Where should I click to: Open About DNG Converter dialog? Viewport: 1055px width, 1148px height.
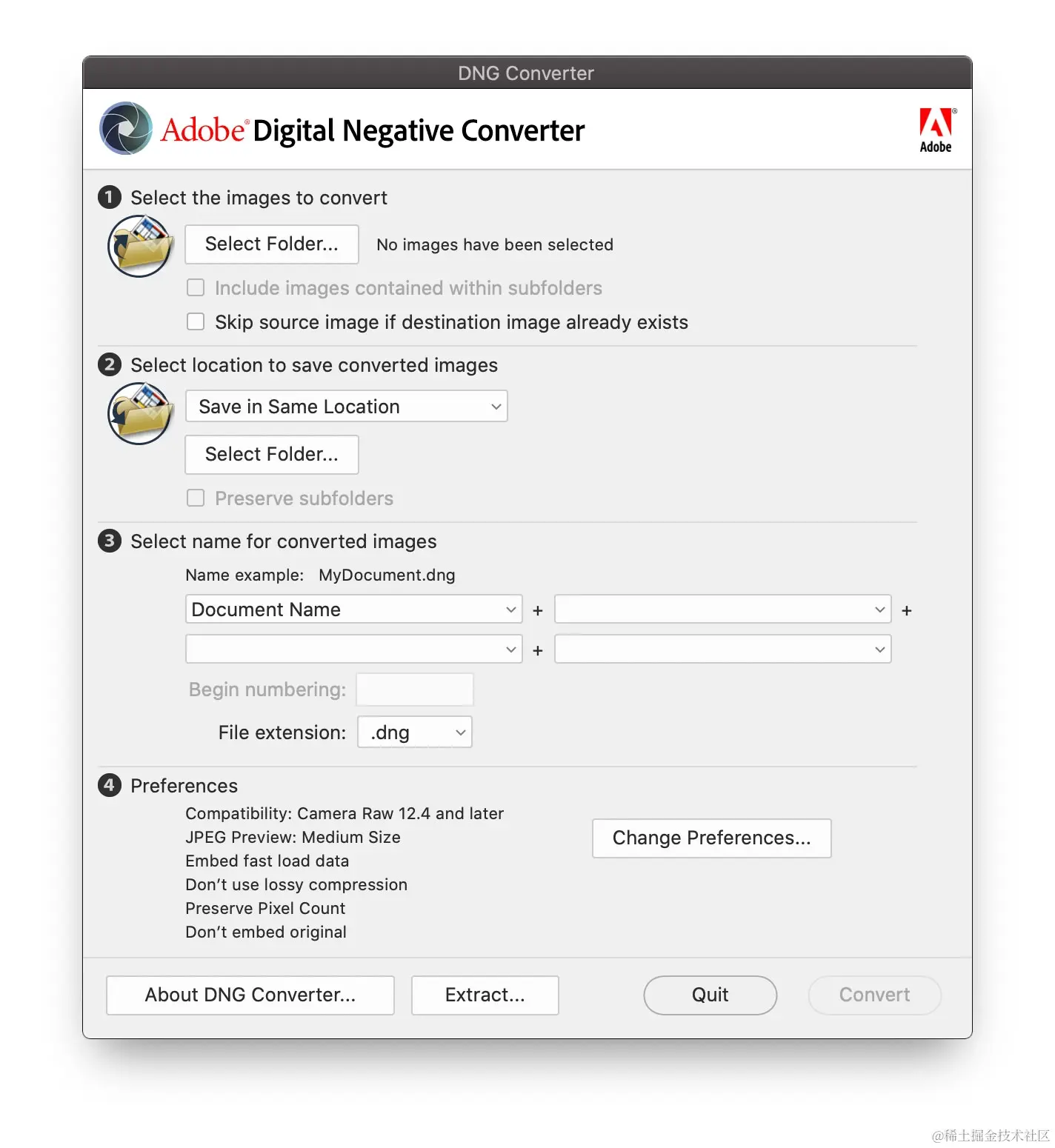coord(250,995)
